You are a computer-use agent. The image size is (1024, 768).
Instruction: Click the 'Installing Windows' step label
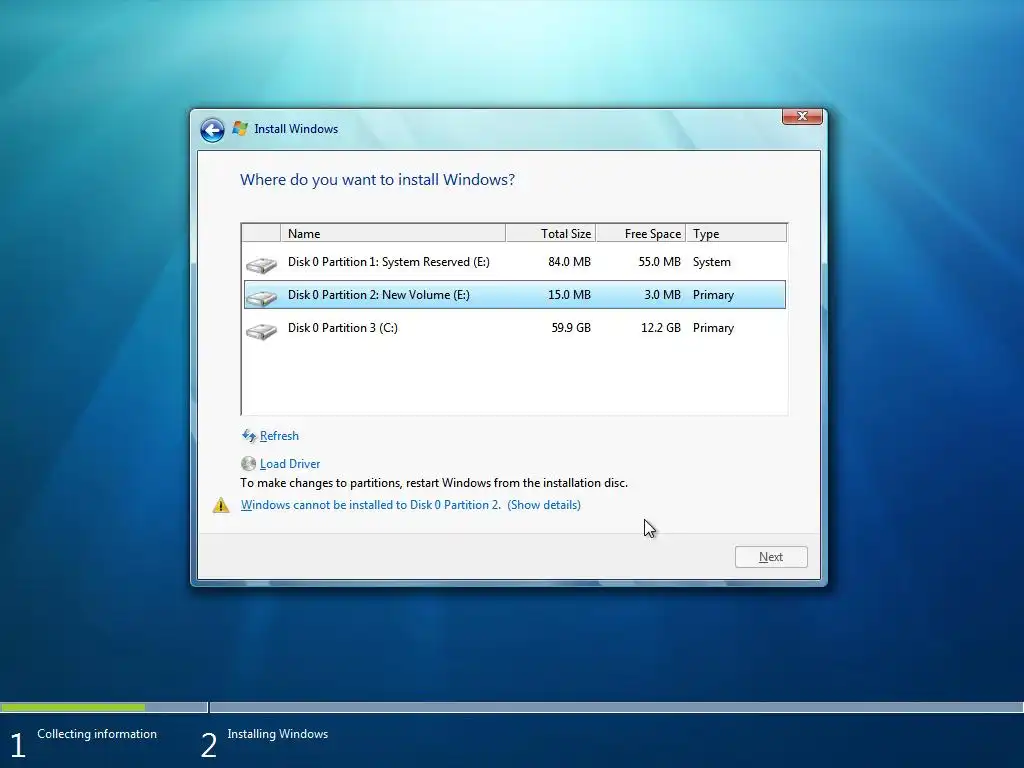tap(278, 734)
